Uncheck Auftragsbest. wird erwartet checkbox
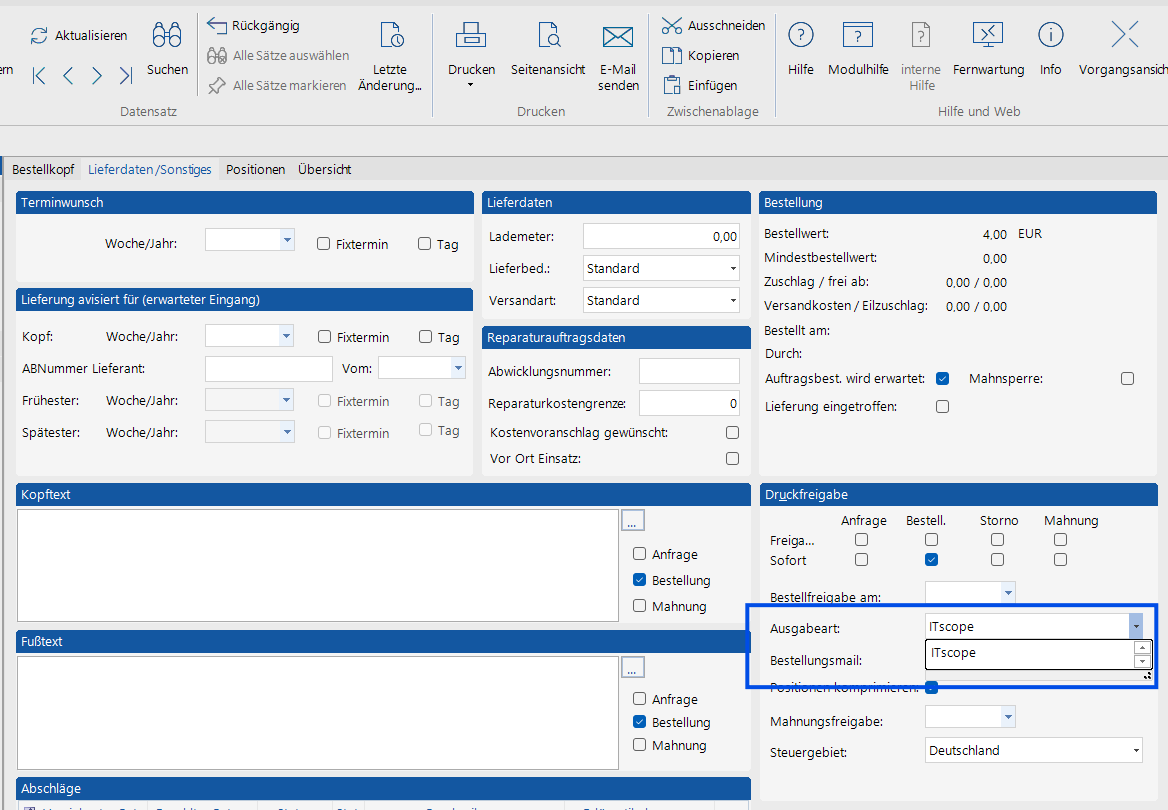This screenshot has height=810, width=1168. coord(942,379)
